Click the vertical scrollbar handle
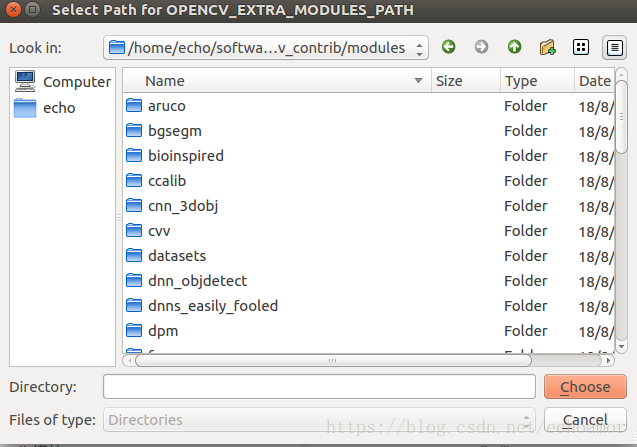Viewport: 637px width, 447px height. point(621,117)
